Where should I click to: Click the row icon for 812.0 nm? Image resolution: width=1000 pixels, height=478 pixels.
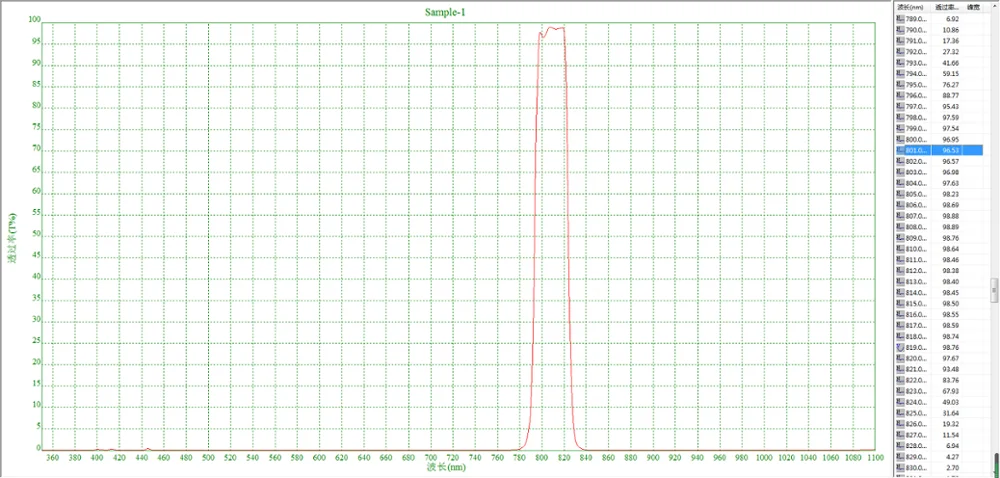[x=901, y=271]
